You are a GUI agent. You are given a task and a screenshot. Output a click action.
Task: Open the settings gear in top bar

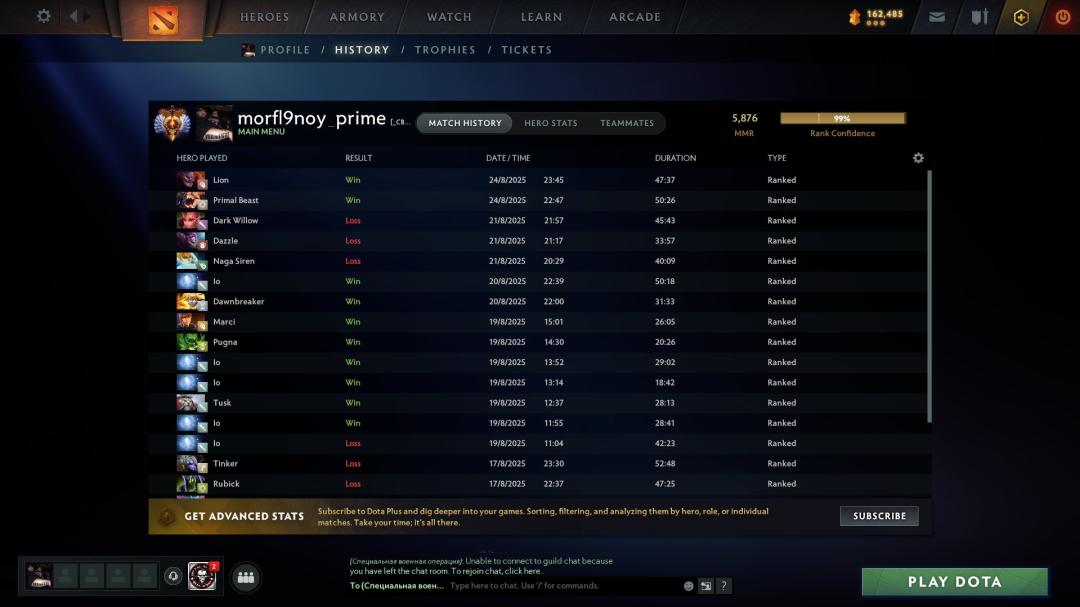point(43,16)
